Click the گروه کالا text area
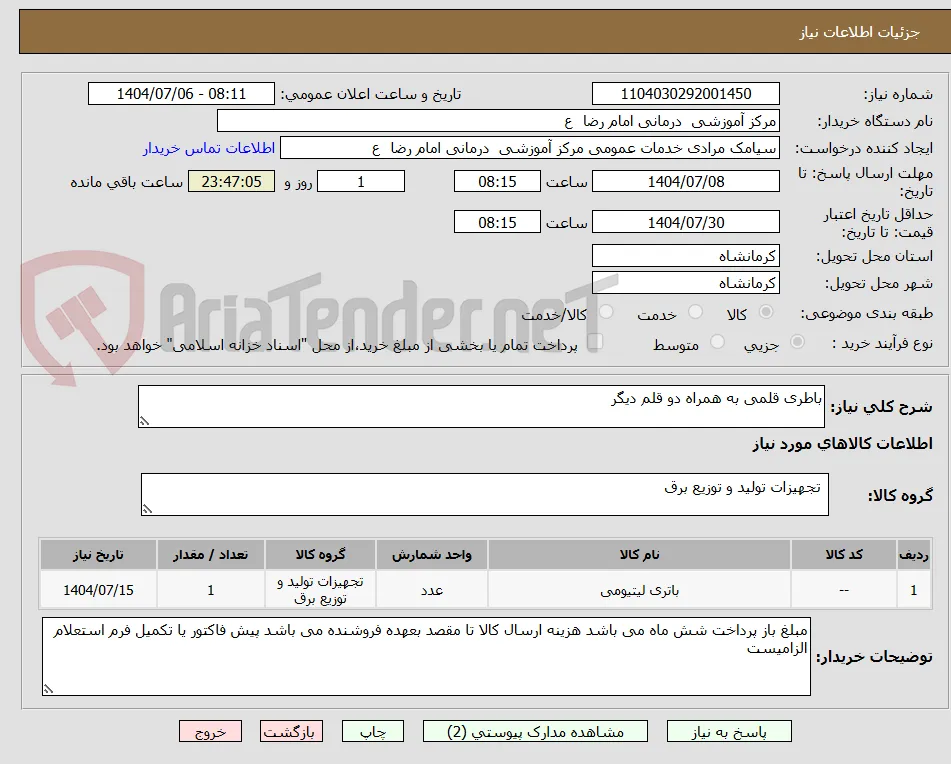The width and height of the screenshot is (951, 764). [485, 494]
